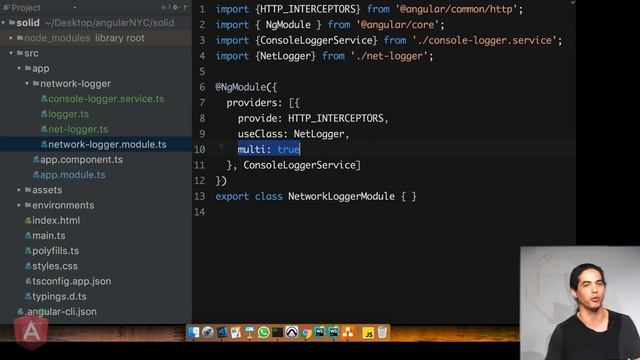Click console-logger.service.ts file icon

click(44, 99)
